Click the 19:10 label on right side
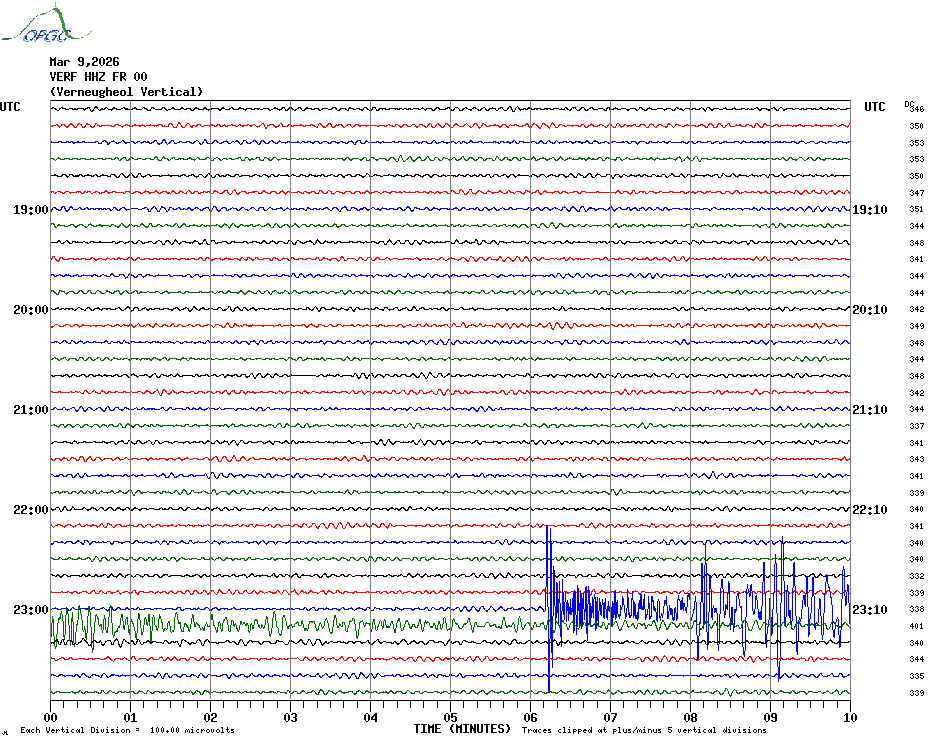Viewport: 930px width, 744px height. pos(869,210)
